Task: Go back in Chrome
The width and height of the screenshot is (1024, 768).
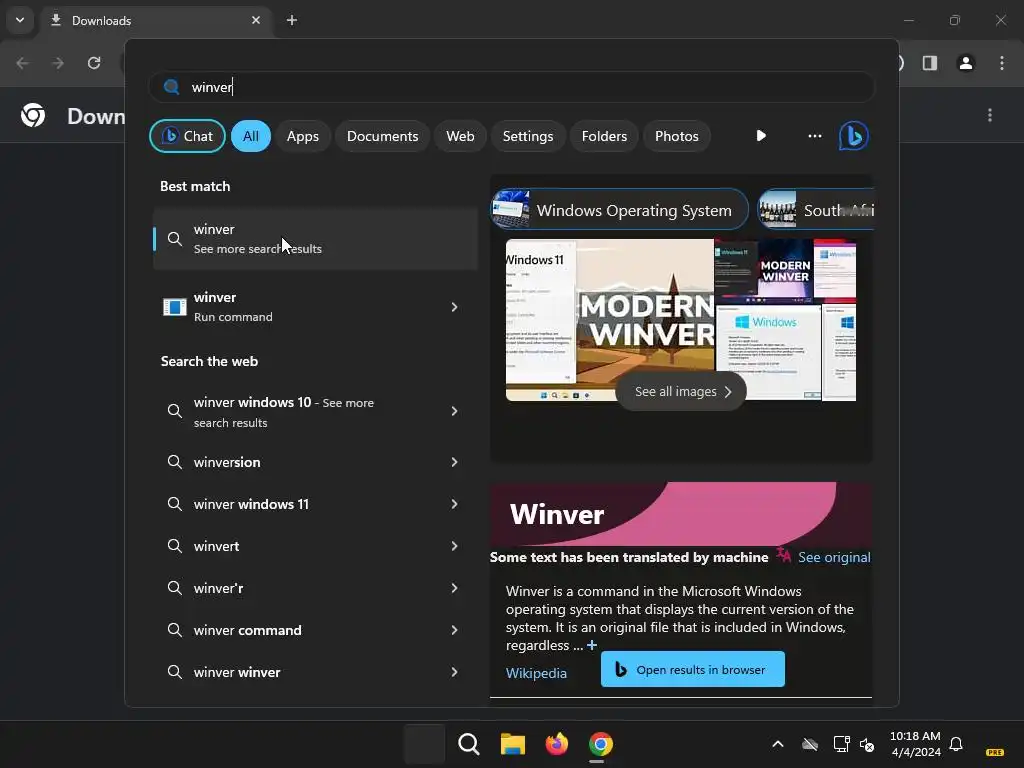Action: point(22,63)
